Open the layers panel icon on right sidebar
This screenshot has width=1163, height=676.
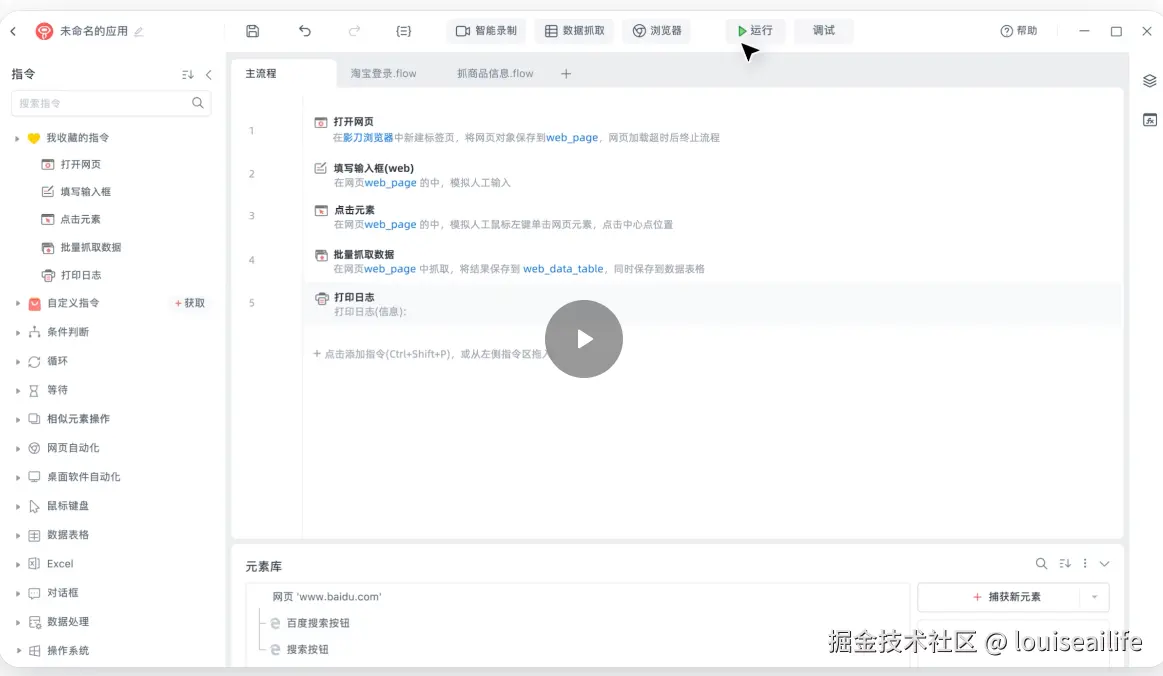pos(1149,81)
